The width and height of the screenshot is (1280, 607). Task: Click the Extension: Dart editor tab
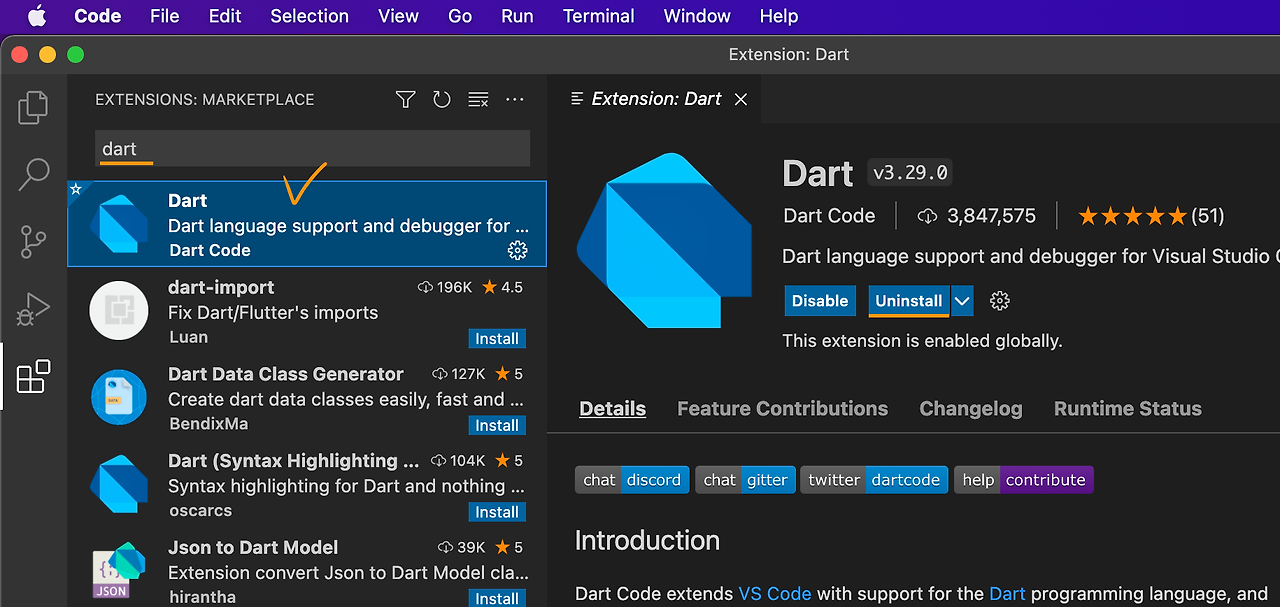(x=656, y=99)
